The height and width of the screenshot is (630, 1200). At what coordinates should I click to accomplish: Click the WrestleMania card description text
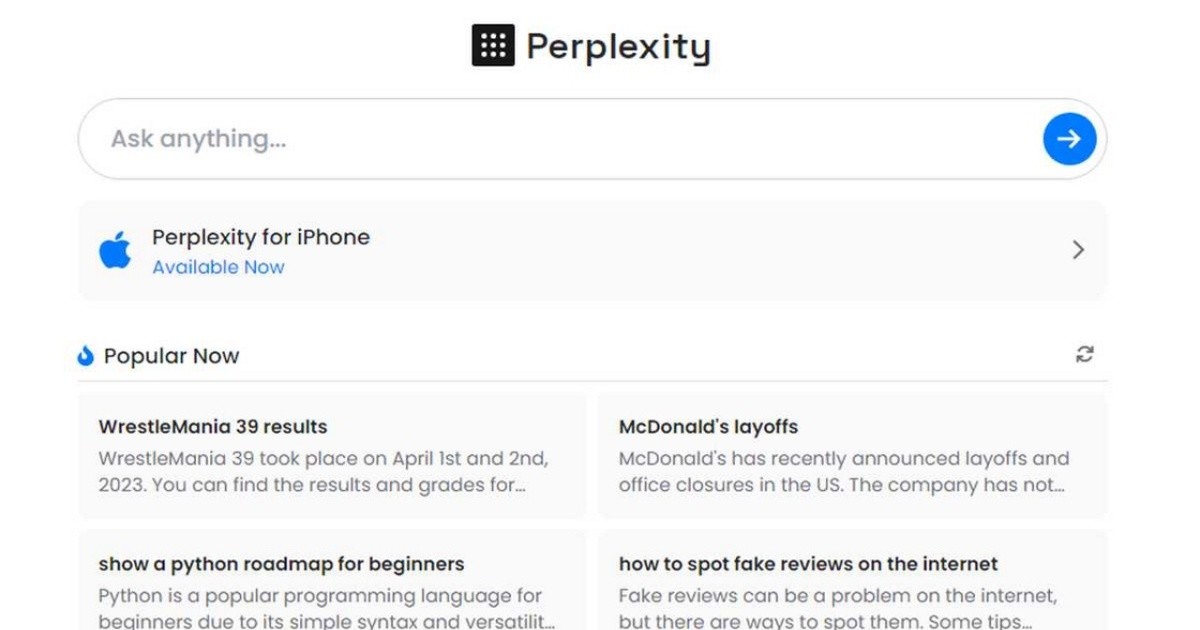[320, 472]
